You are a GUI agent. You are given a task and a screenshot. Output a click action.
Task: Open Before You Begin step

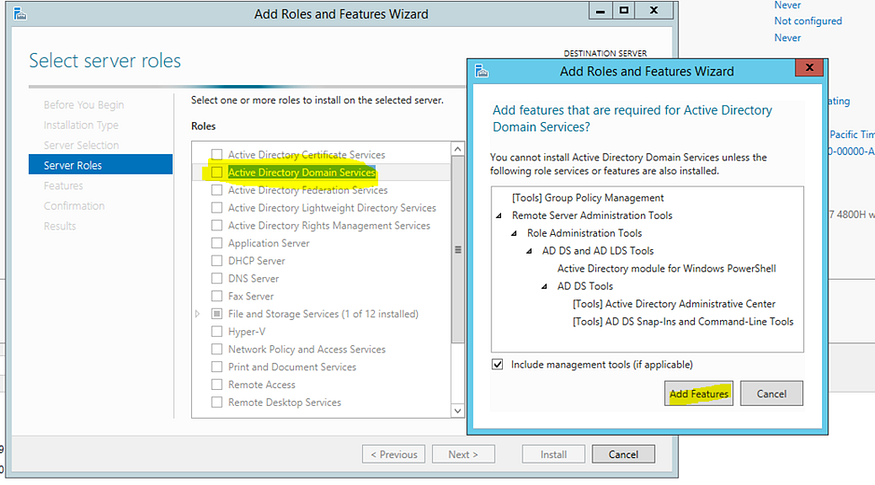click(84, 105)
